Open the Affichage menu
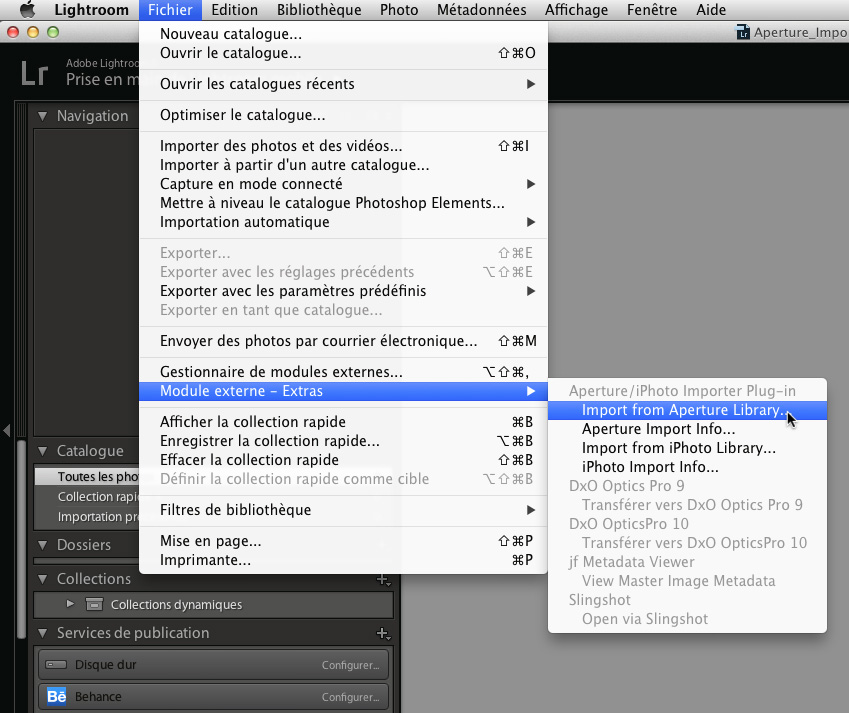 [576, 10]
